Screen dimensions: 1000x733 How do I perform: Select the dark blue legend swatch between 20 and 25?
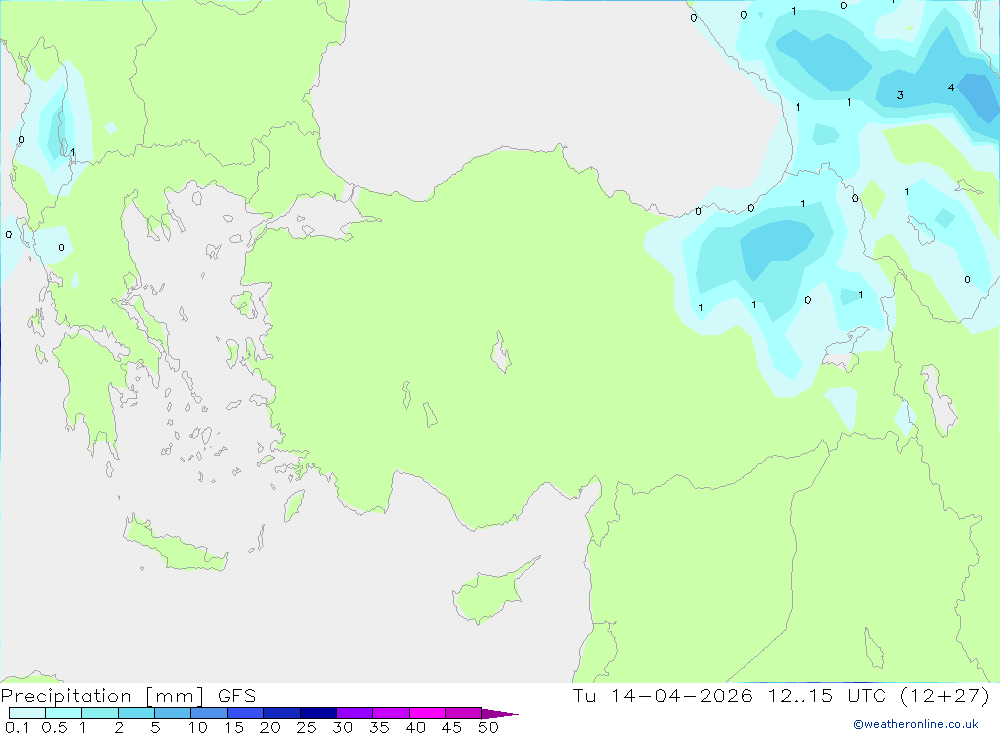point(282,713)
